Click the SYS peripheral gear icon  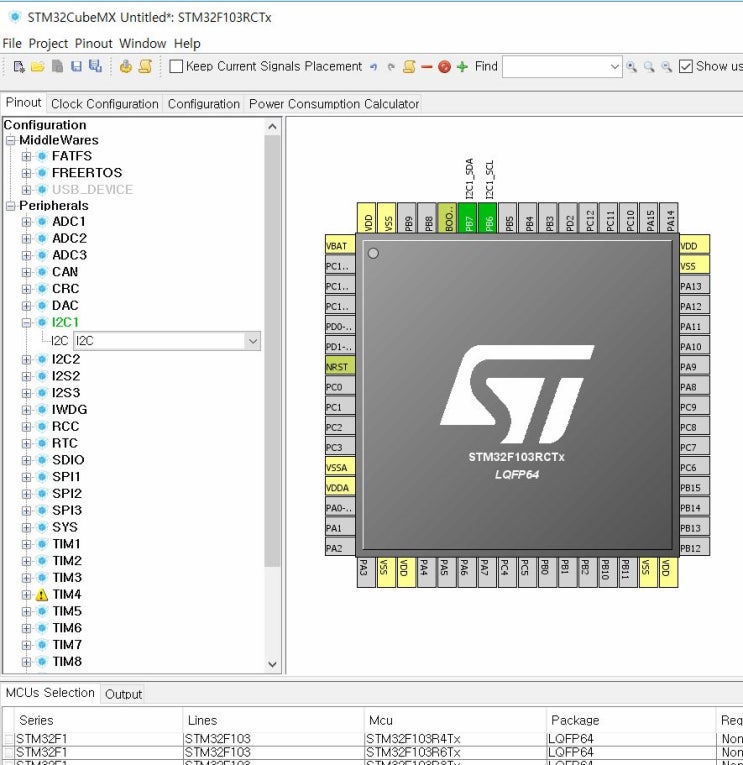(42, 527)
